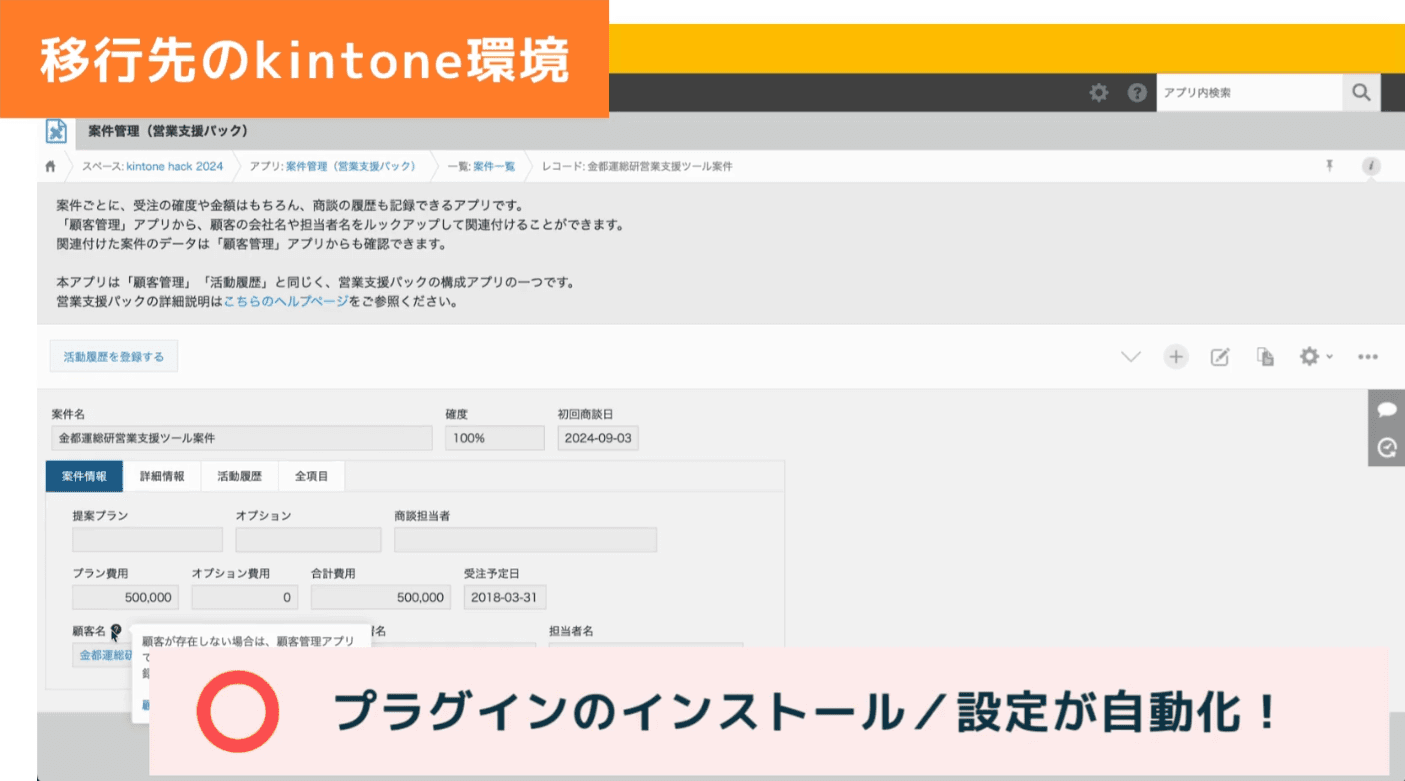This screenshot has width=1405, height=781.
Task: Click the 担当者名 field label
Action: click(x=571, y=631)
